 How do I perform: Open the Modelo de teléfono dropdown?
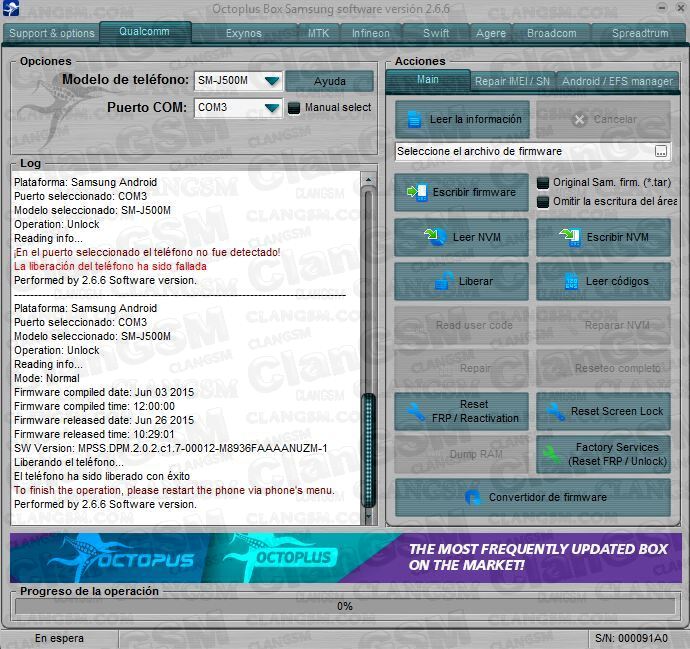pyautogui.click(x=272, y=81)
